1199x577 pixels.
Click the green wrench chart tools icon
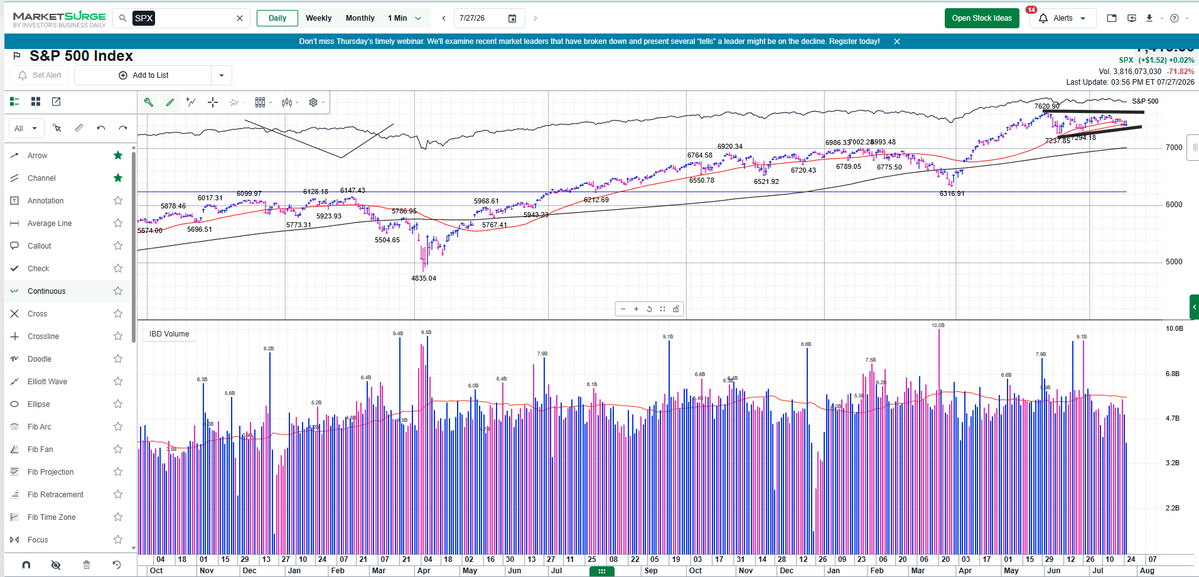tap(148, 102)
